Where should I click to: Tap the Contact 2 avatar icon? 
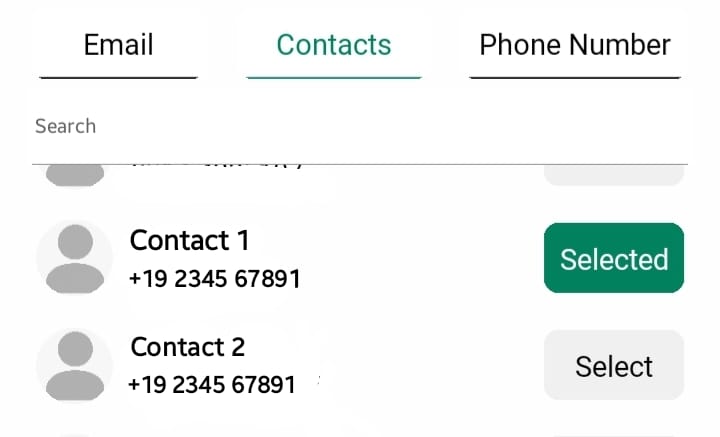(75, 365)
